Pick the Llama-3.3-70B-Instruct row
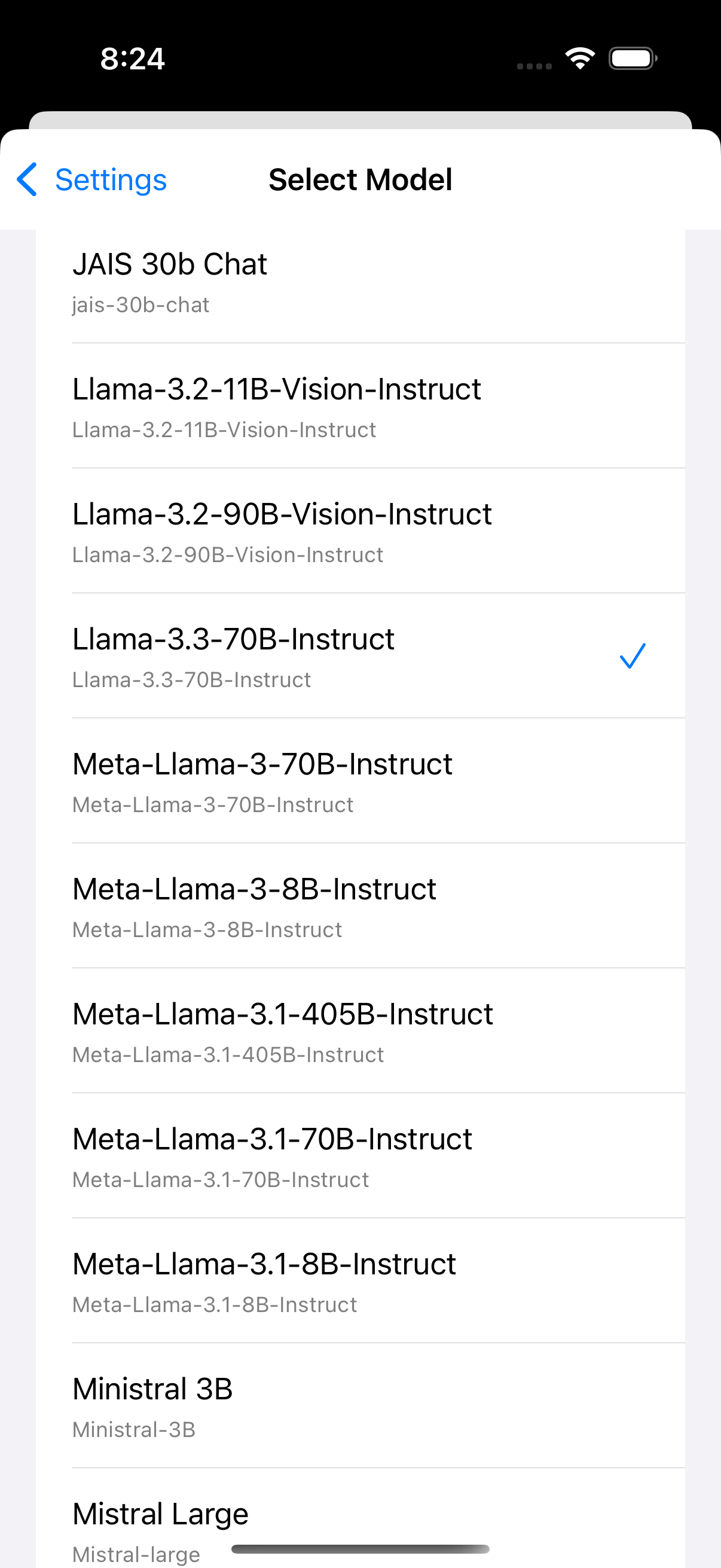Screen dimensions: 721x1568 click(360, 656)
